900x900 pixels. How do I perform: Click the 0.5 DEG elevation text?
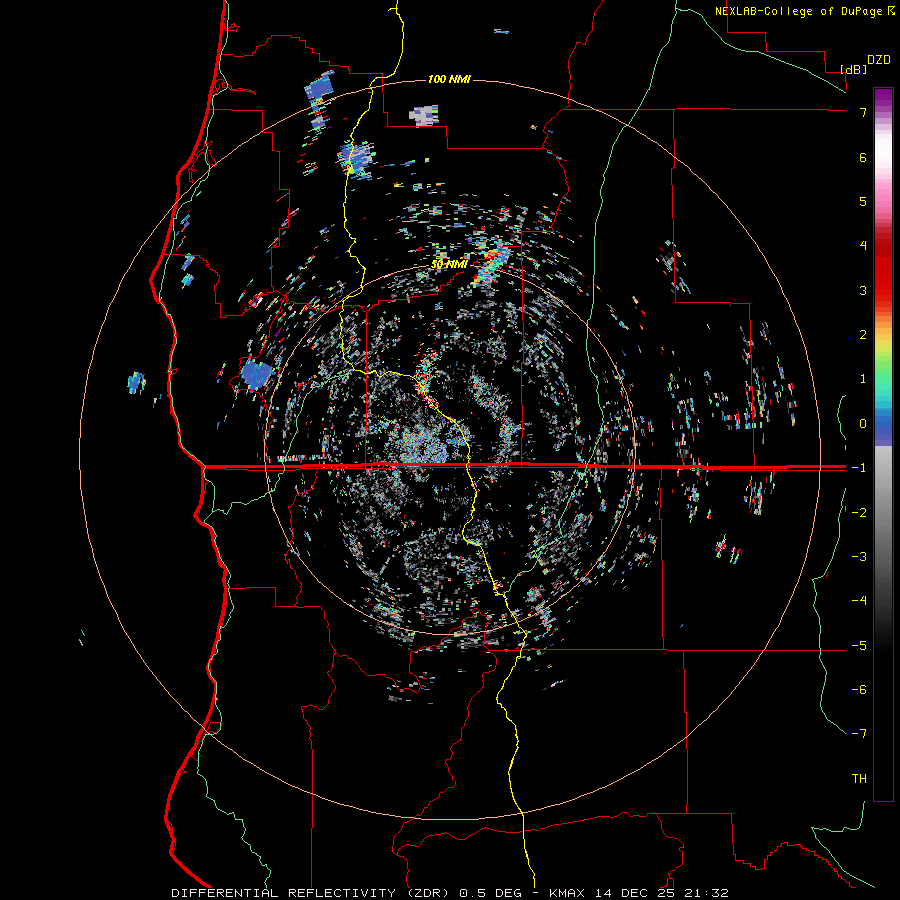pyautogui.click(x=491, y=893)
